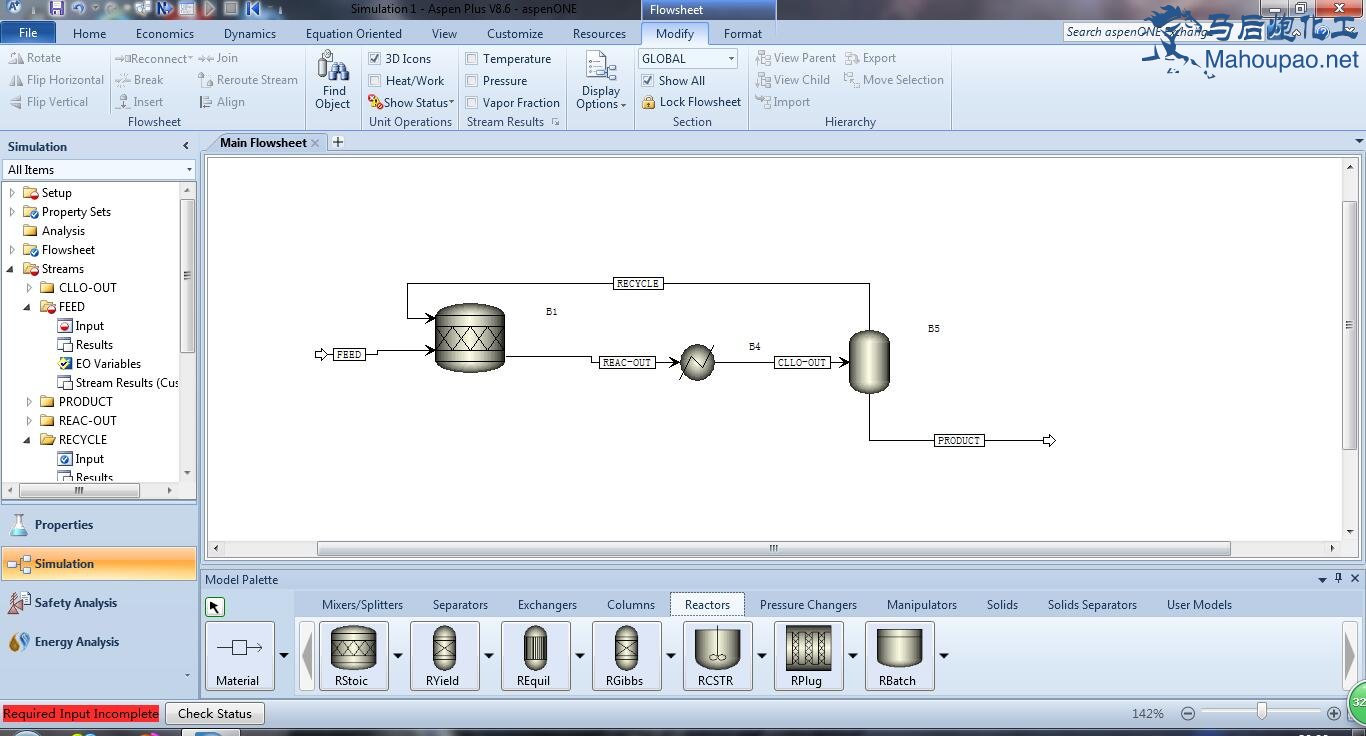Select the B4 heat exchanger block
1366x736 pixels.
[698, 362]
